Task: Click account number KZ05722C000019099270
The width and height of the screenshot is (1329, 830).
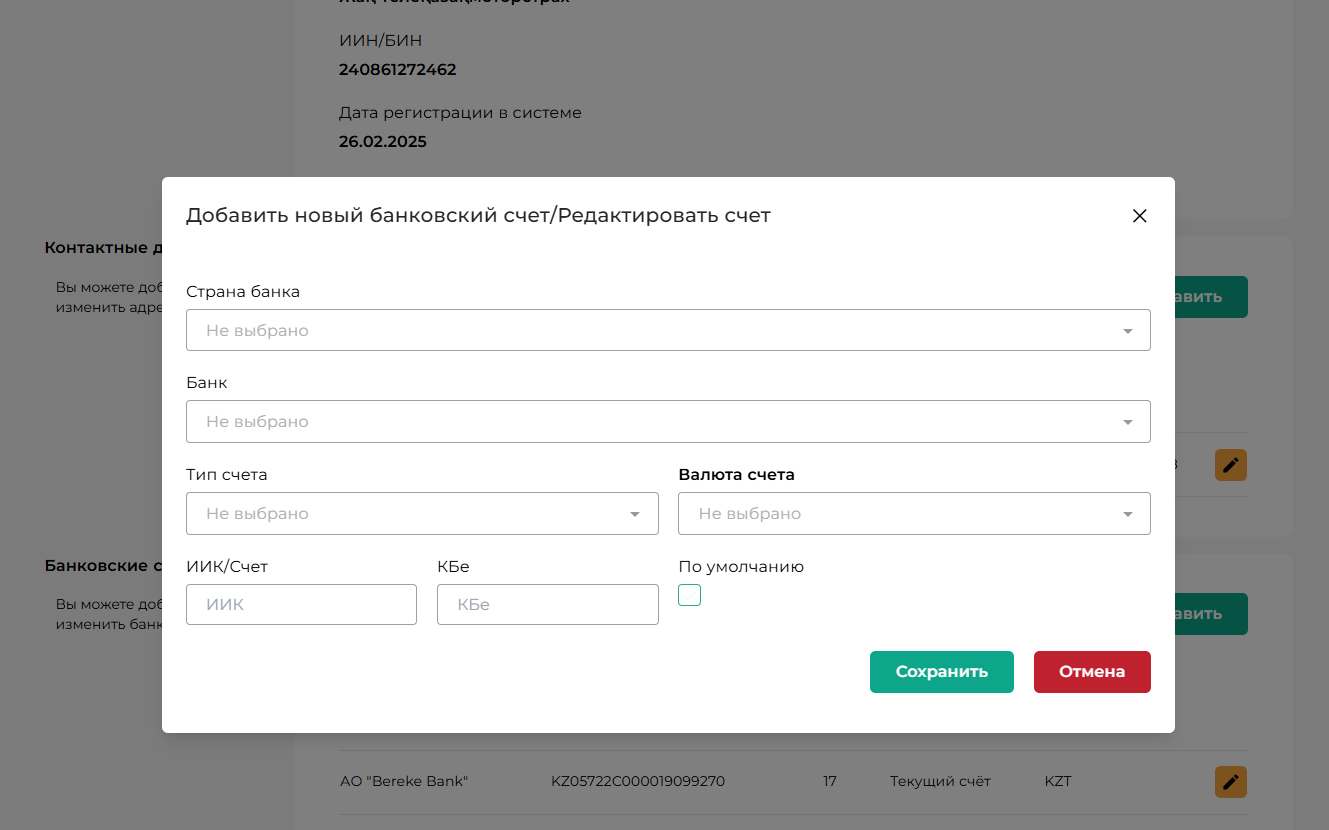Action: (637, 781)
